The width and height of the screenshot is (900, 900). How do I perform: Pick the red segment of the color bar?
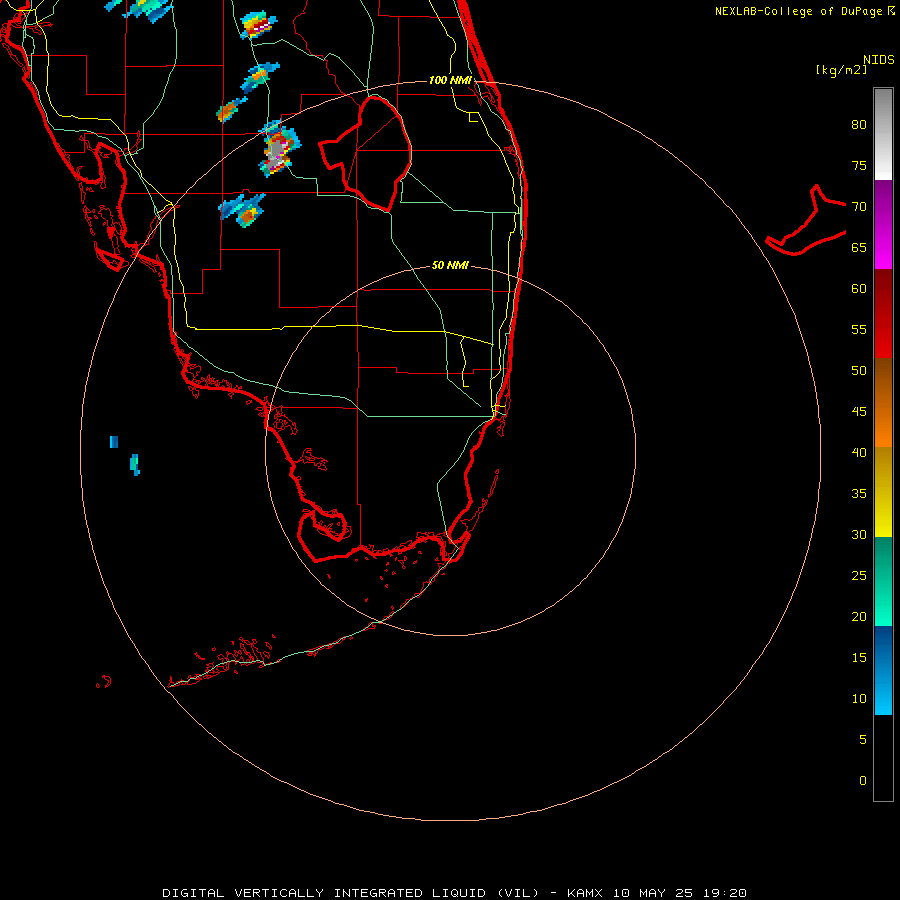coord(883,313)
